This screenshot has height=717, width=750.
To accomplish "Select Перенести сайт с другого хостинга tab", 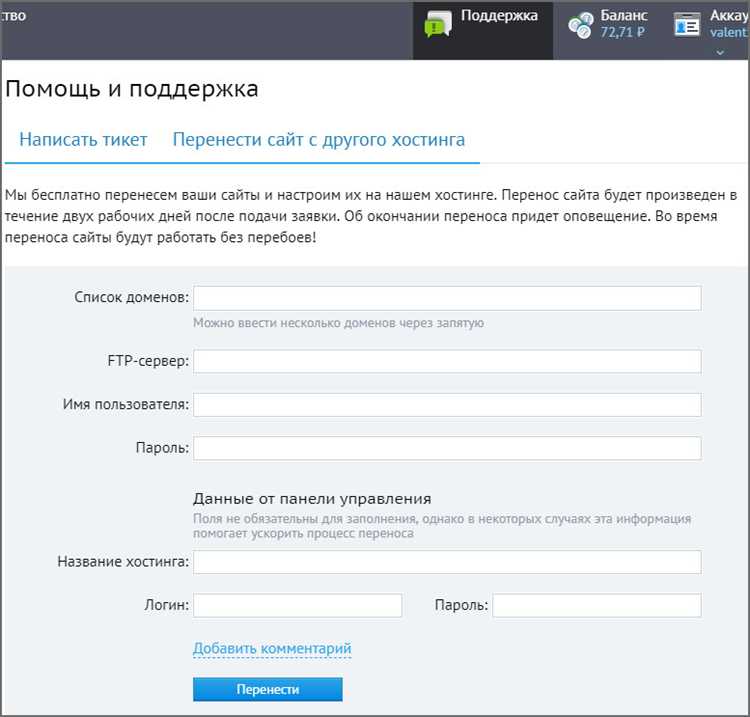I will [x=319, y=140].
